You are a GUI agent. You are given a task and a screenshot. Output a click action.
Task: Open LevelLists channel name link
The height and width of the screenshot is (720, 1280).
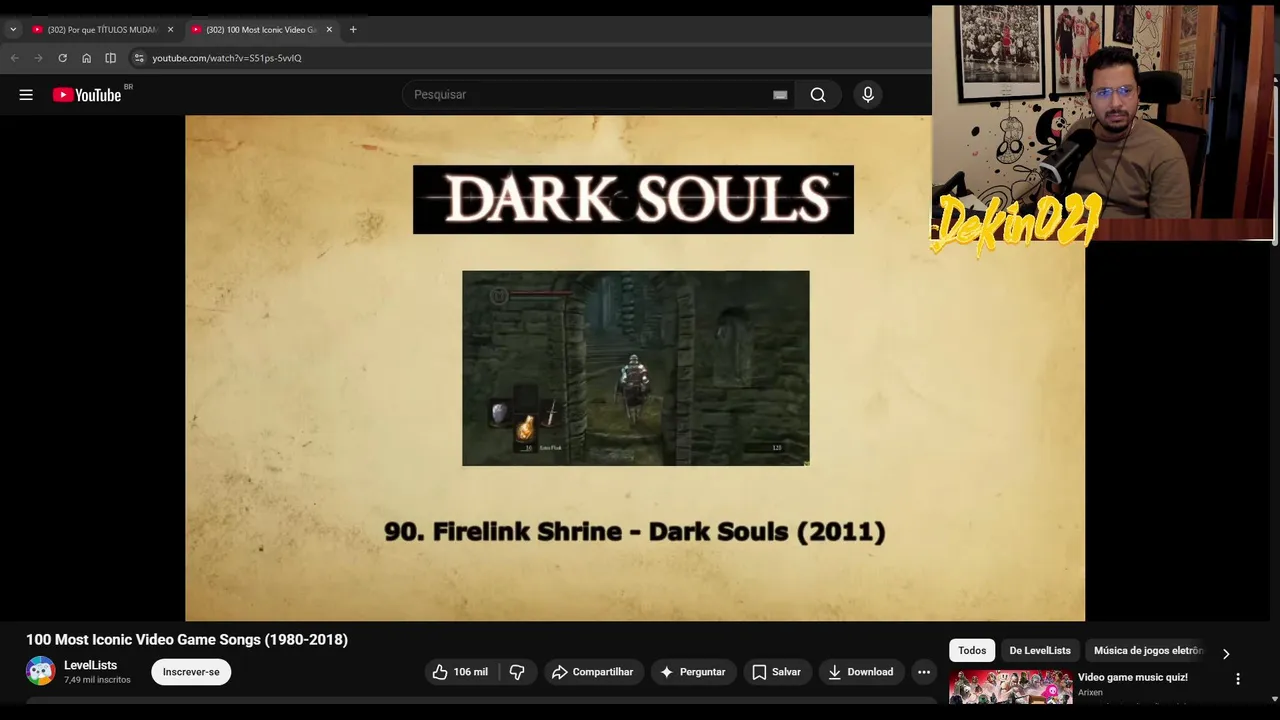click(90, 665)
